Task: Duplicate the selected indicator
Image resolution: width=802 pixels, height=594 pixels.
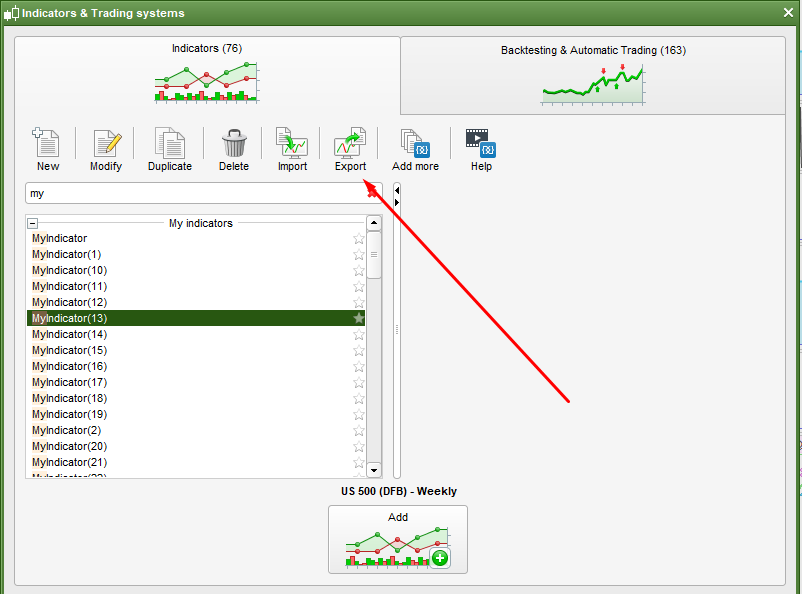Action: (170, 150)
